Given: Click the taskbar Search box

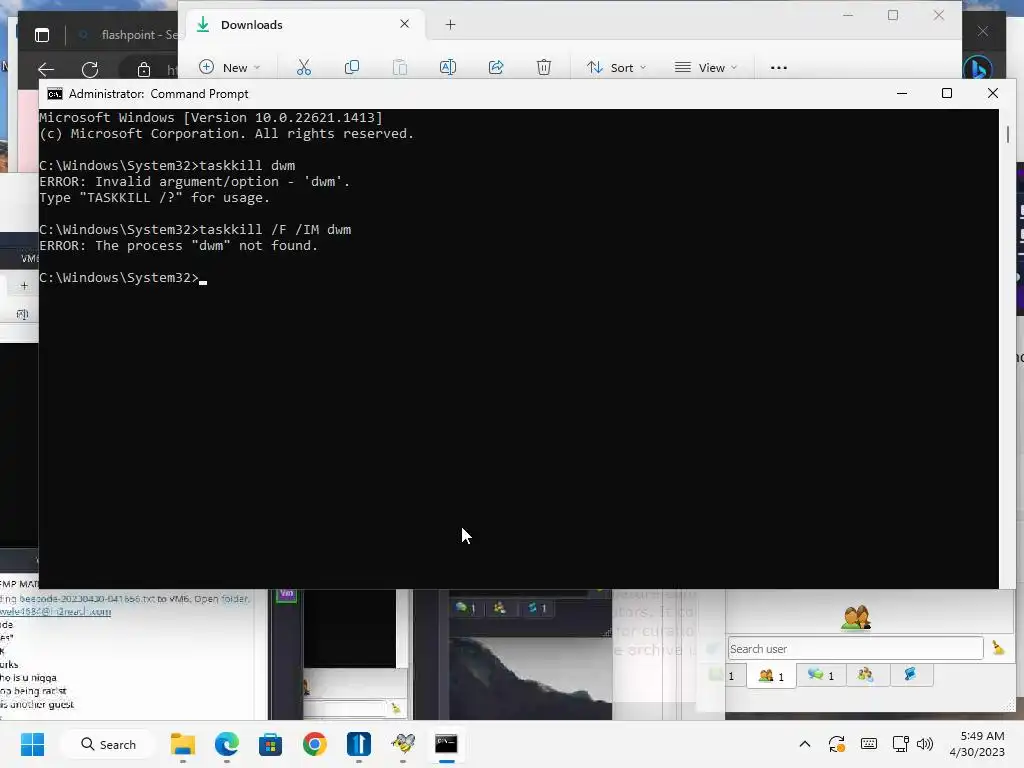Looking at the screenshot, I should (108, 744).
